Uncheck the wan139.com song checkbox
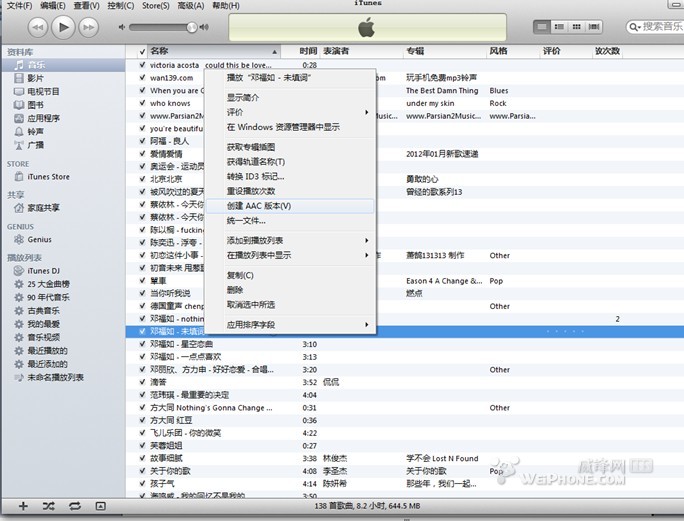684x521 pixels. point(142,78)
